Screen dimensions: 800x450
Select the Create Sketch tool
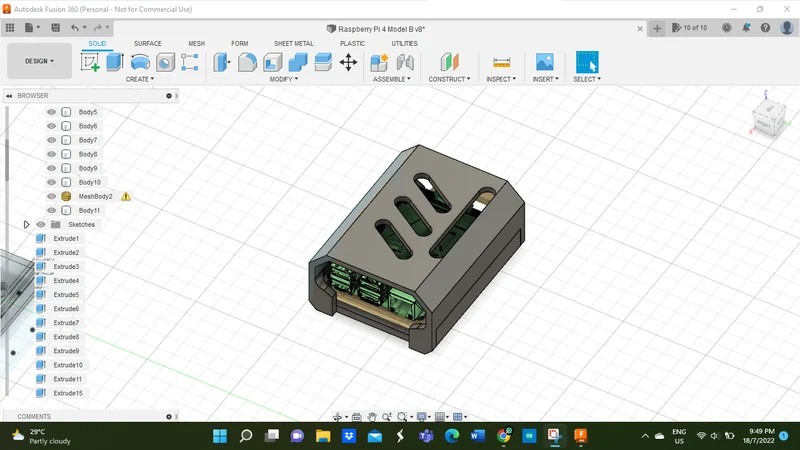point(90,62)
